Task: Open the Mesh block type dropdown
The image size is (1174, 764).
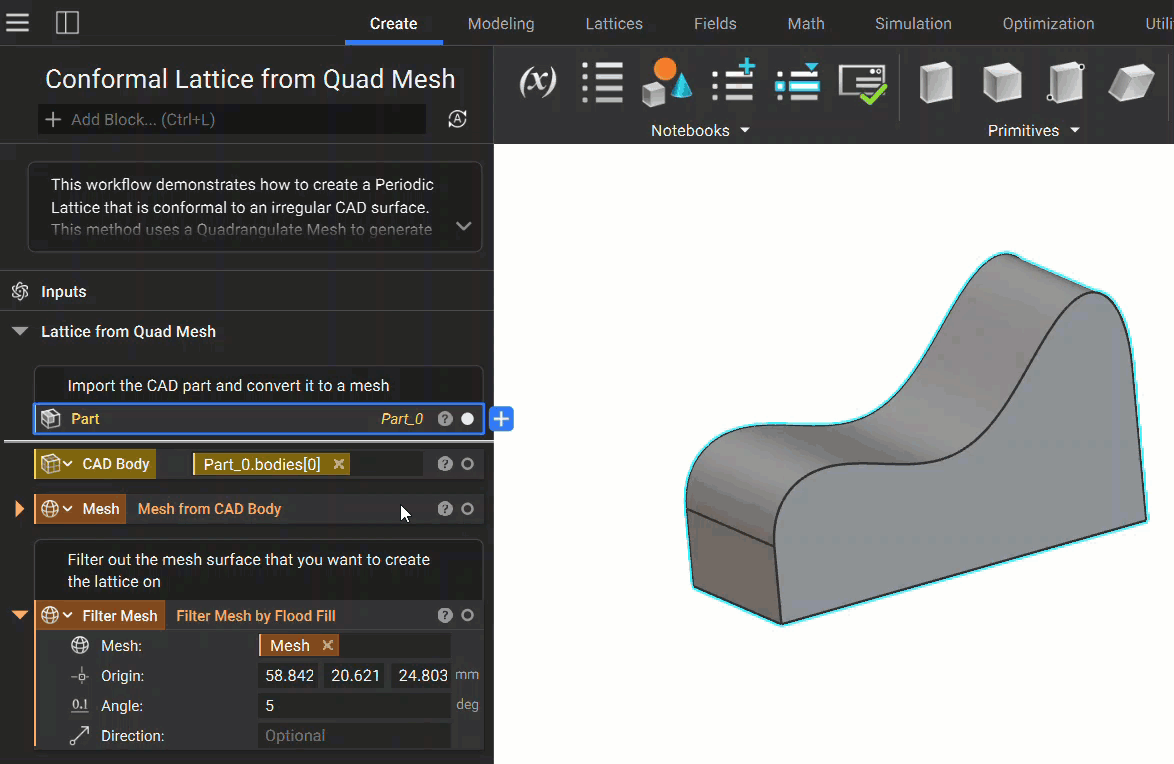Action: (67, 509)
